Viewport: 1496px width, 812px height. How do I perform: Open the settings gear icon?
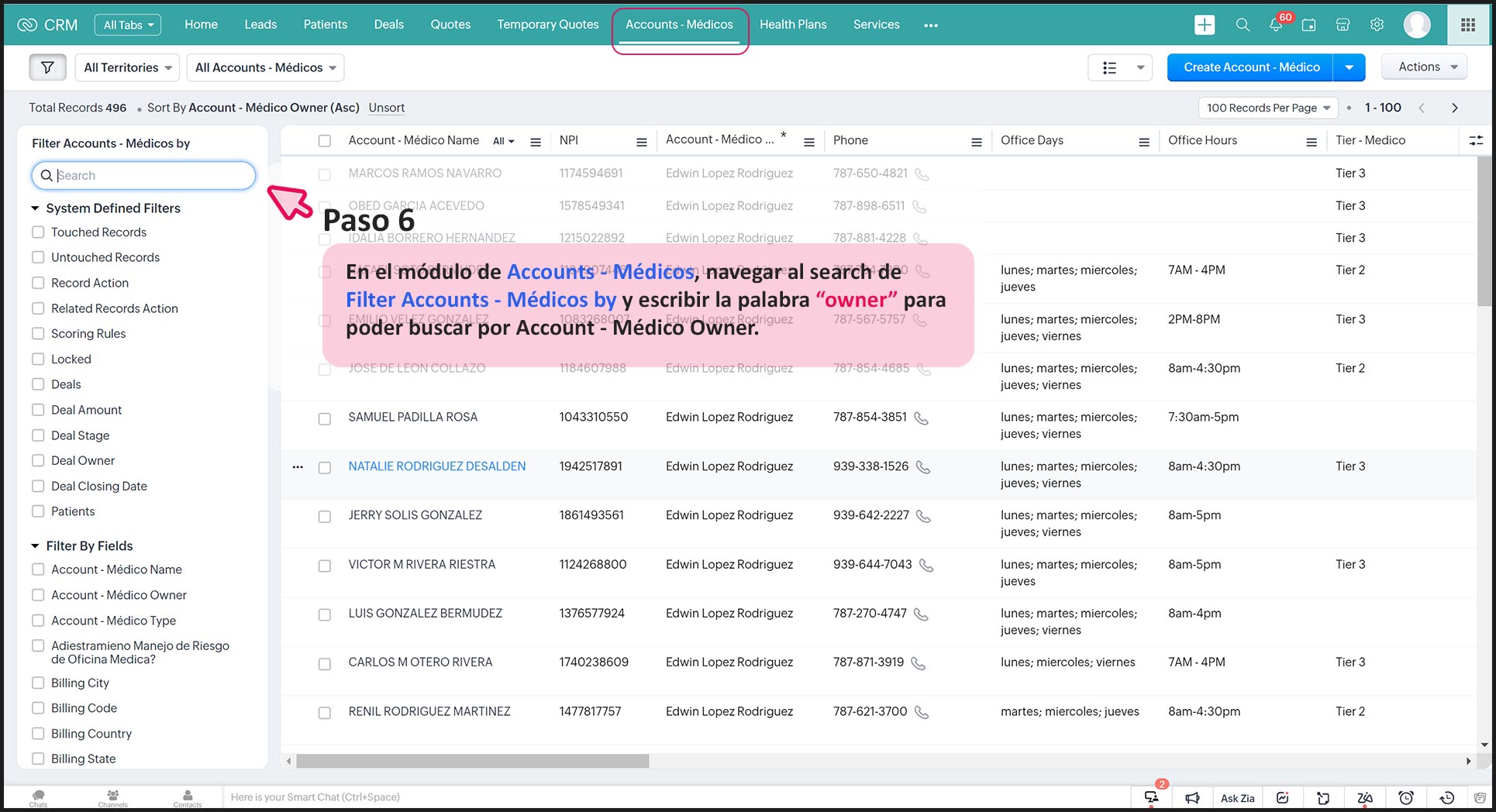click(x=1377, y=25)
